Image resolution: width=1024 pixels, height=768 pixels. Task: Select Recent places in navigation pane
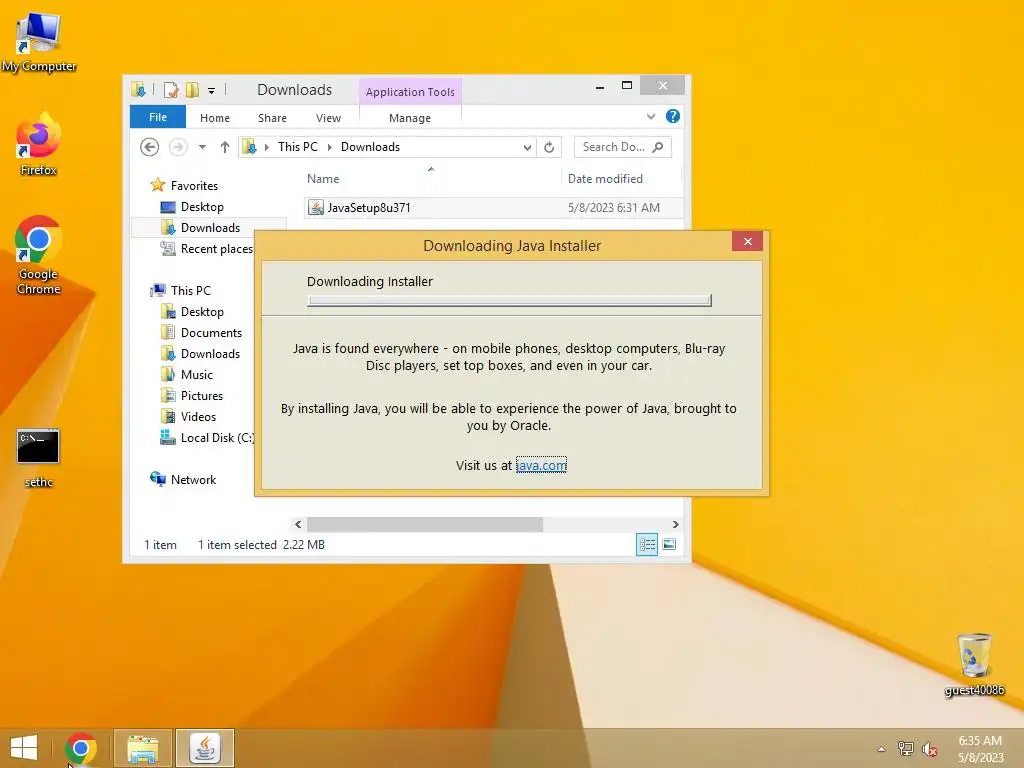208,248
